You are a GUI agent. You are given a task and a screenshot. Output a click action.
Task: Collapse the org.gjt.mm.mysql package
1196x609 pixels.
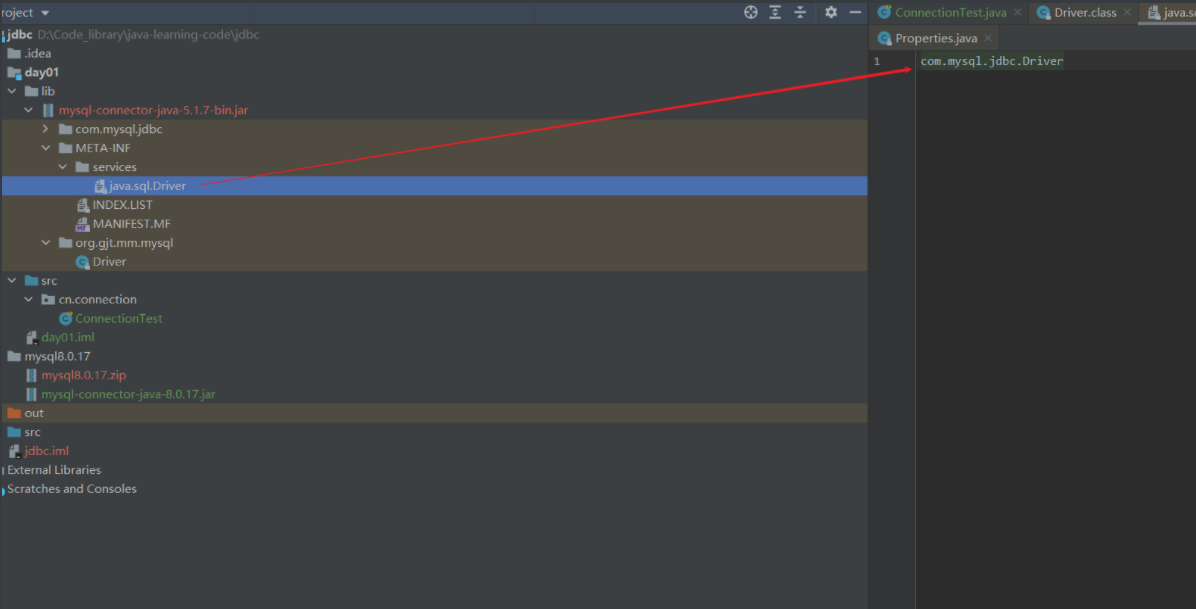coord(46,243)
